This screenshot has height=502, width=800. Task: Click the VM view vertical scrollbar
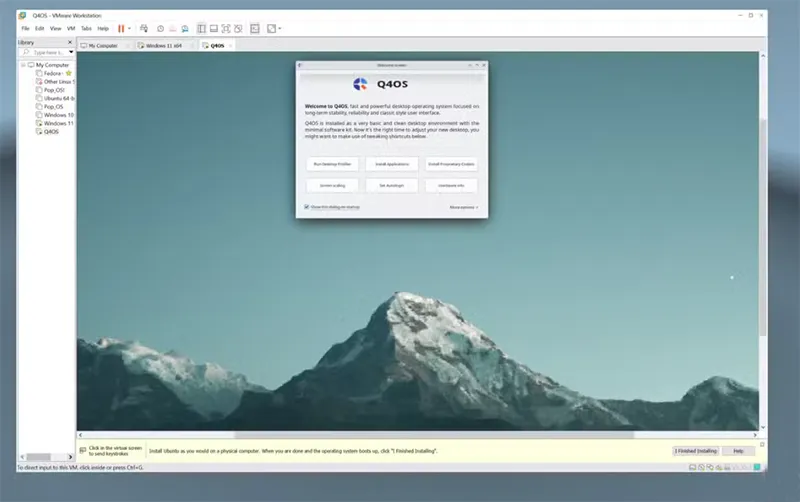(763, 227)
